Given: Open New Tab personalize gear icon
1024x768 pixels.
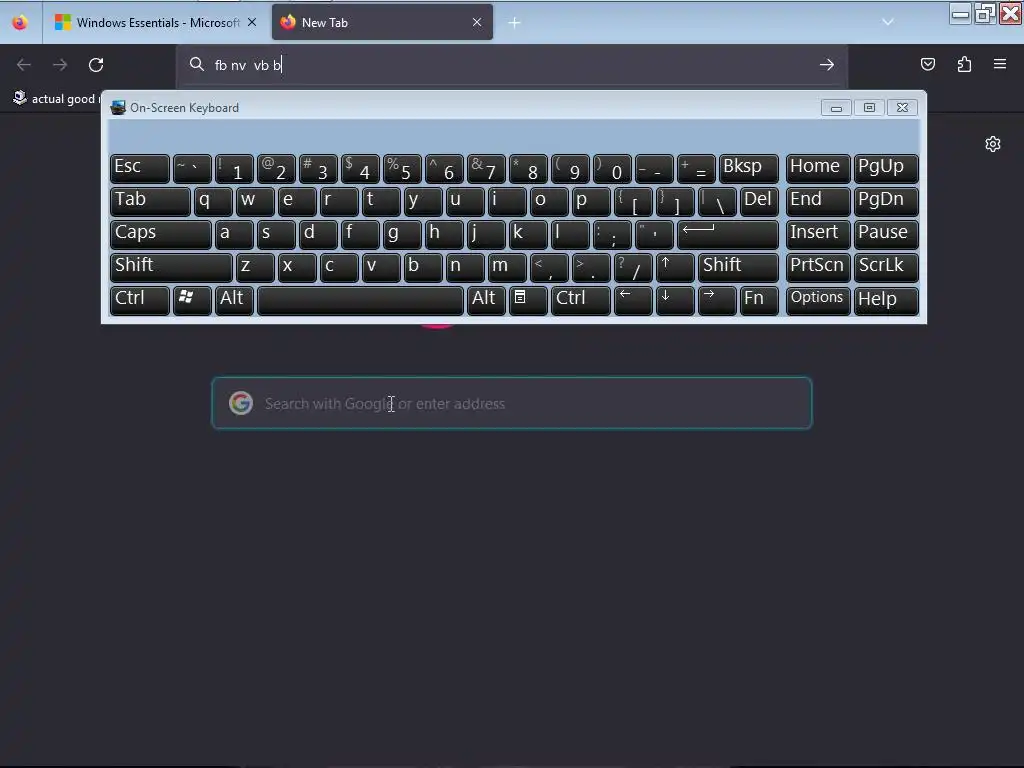Looking at the screenshot, I should tap(993, 144).
